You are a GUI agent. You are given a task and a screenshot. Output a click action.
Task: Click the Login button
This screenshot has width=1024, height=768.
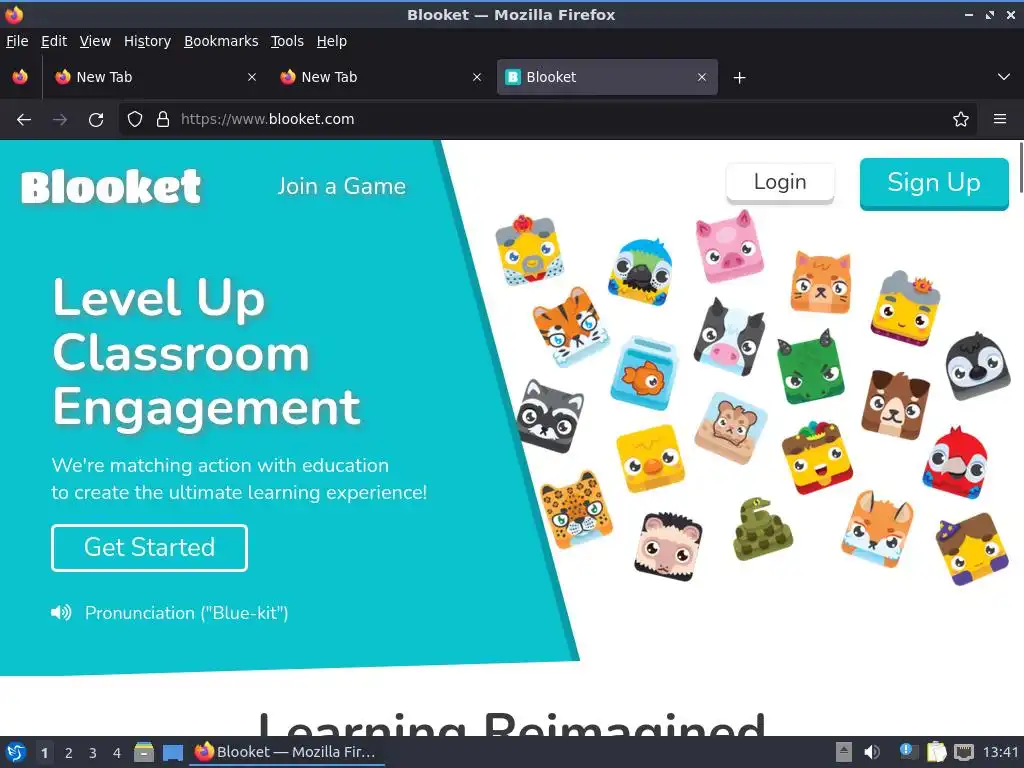[x=780, y=182]
